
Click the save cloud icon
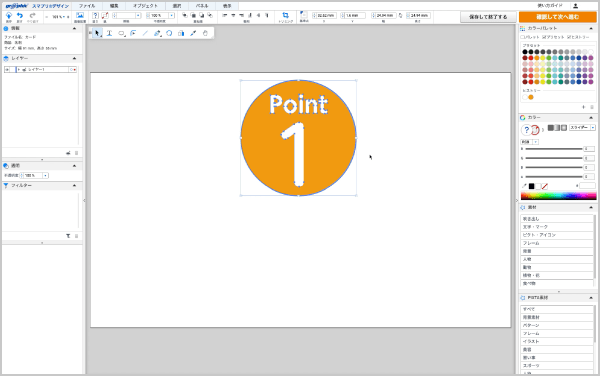click(x=9, y=16)
